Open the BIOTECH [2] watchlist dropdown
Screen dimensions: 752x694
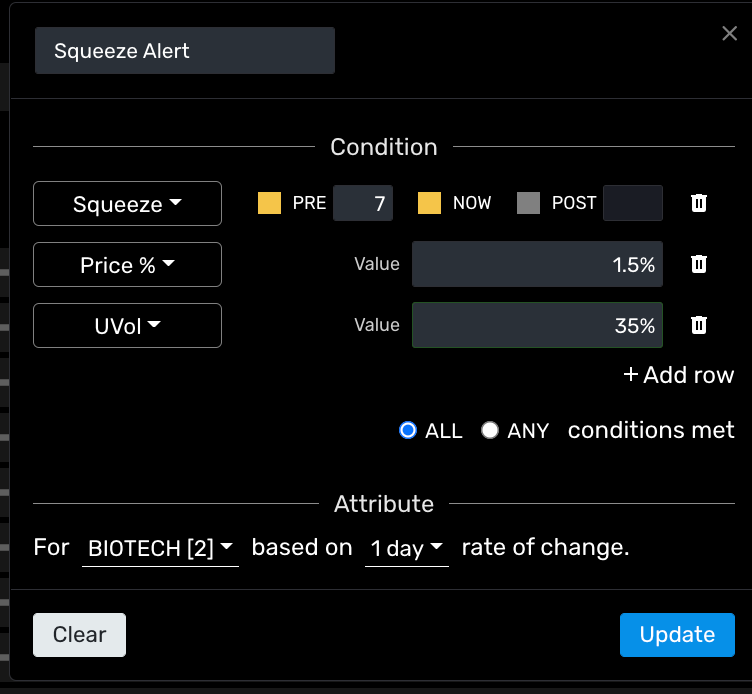160,548
